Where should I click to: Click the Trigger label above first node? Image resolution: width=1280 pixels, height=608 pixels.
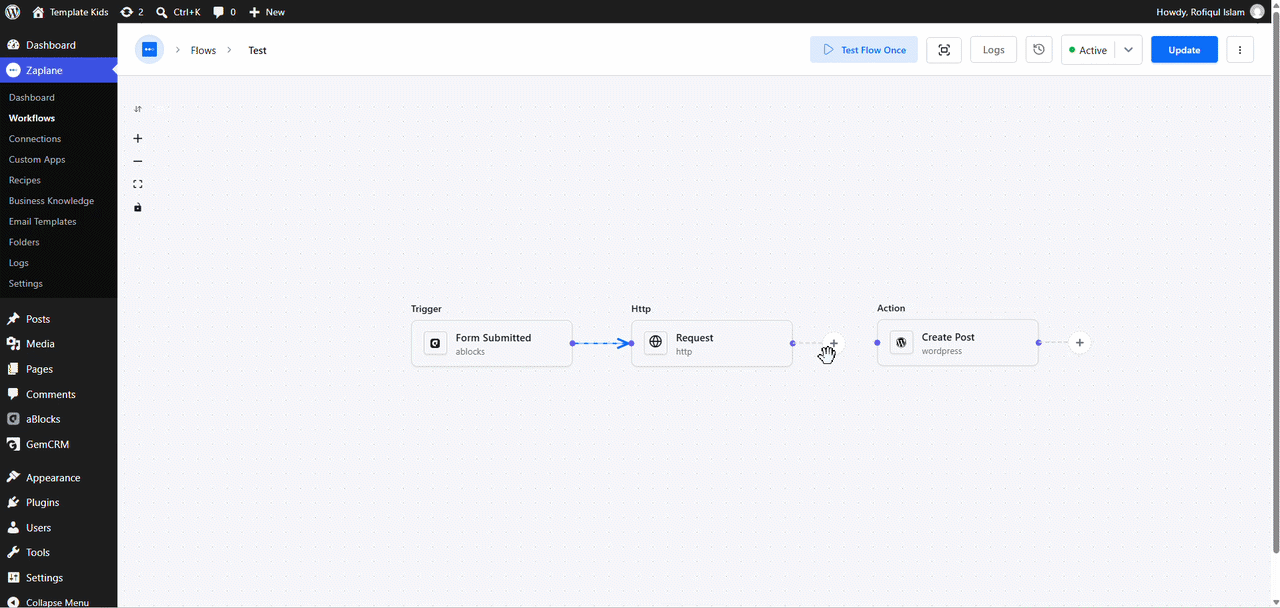[426, 309]
